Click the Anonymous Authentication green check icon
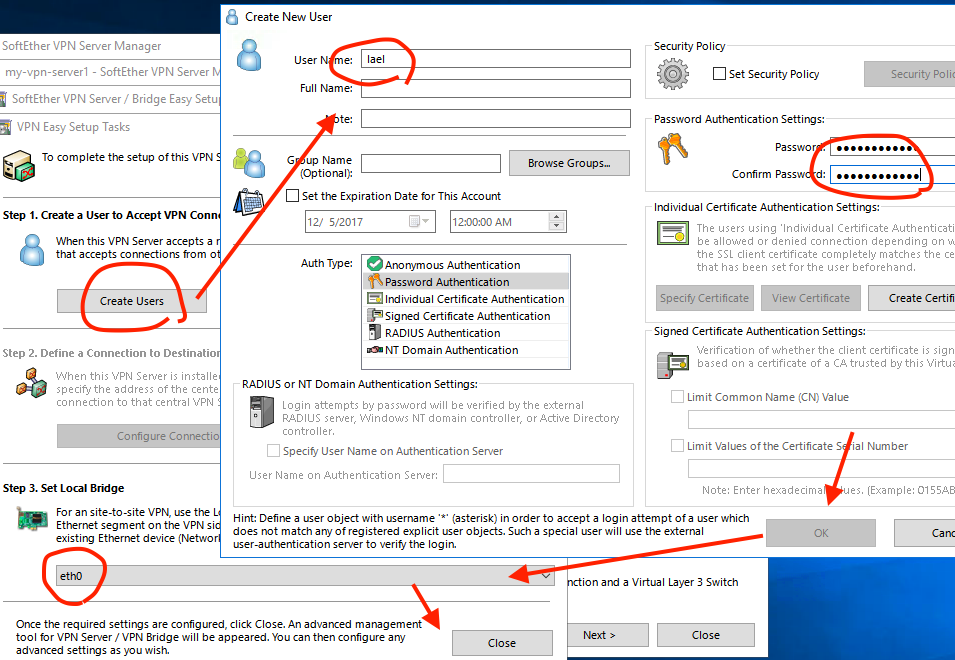 click(x=375, y=264)
